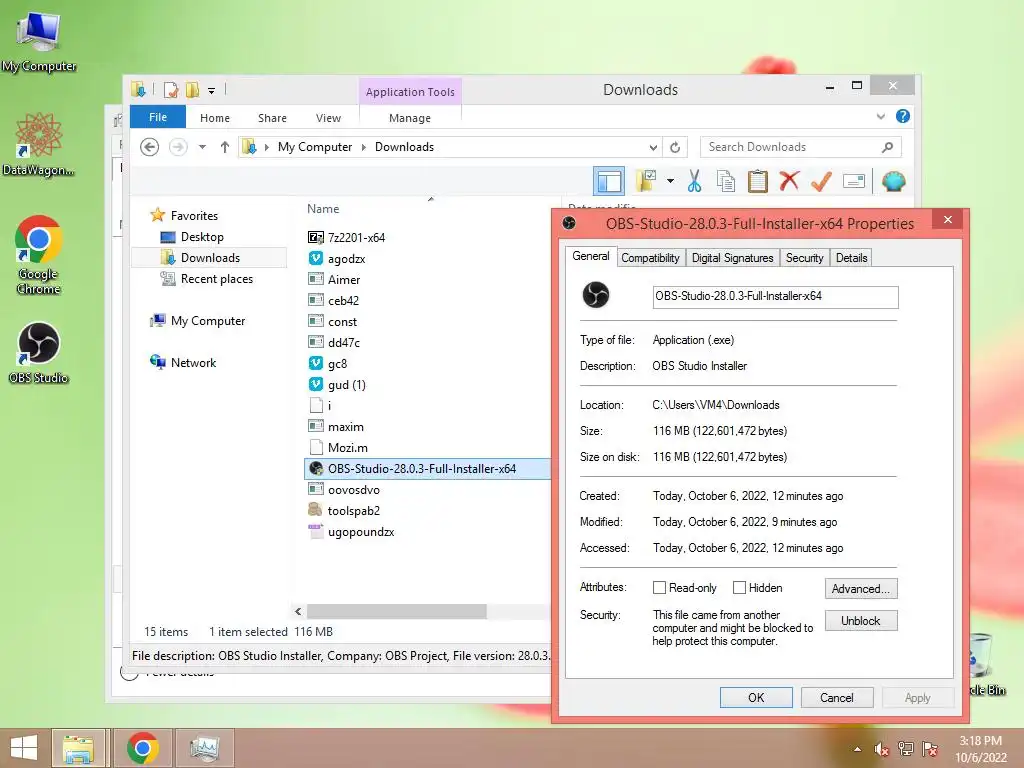
Task: Click the search magnifier icon
Action: click(887, 147)
